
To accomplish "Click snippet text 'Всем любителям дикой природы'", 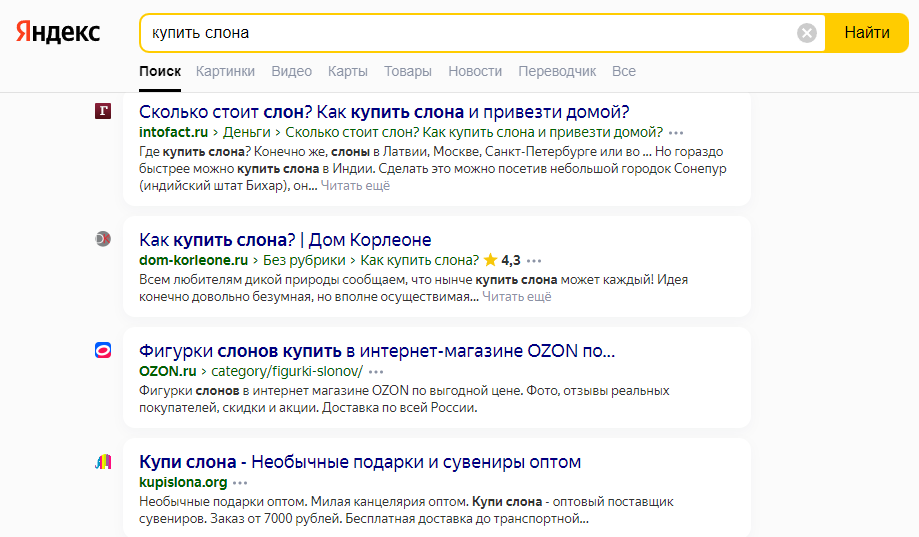I will tap(239, 280).
